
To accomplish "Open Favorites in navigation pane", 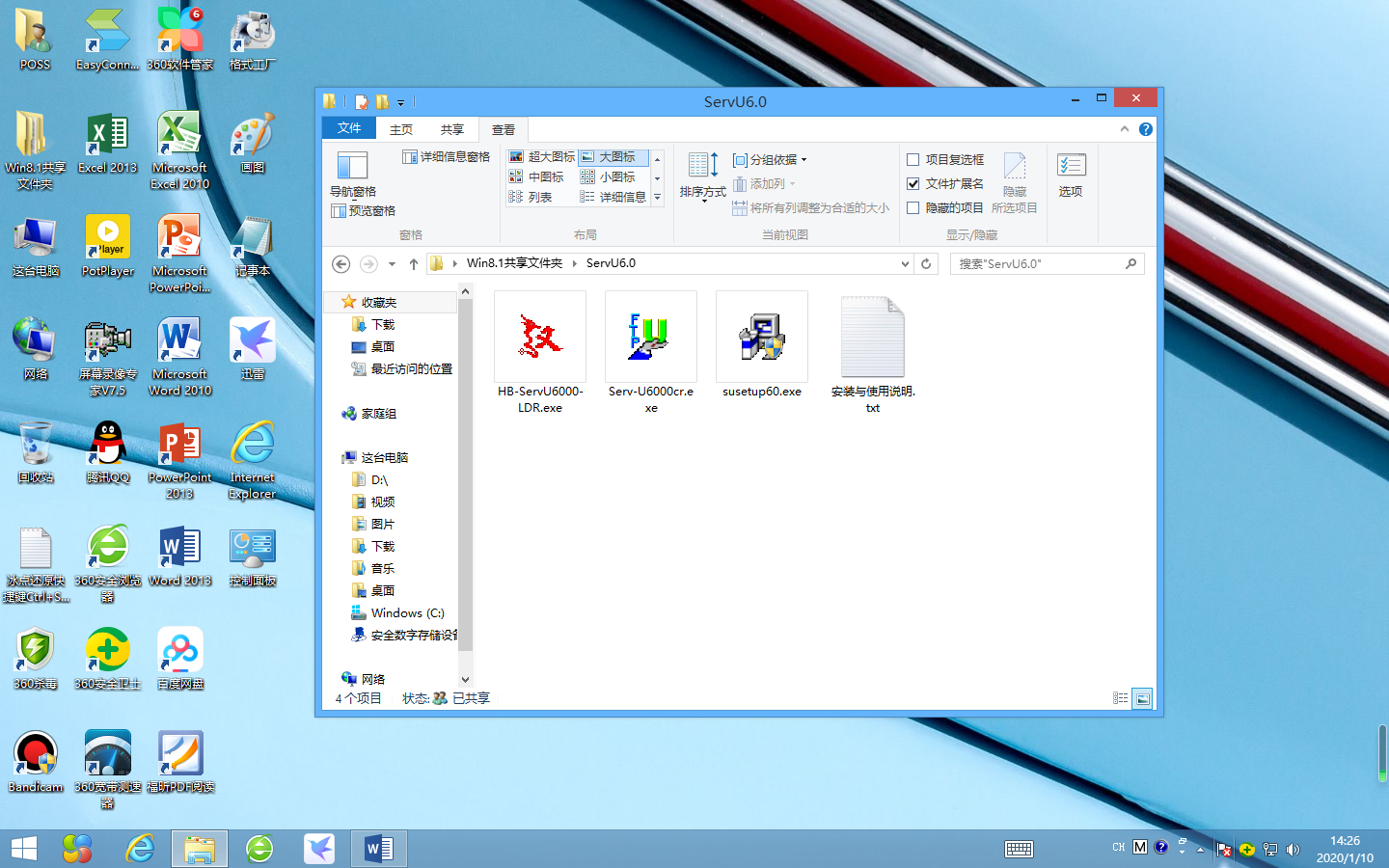I will (x=378, y=303).
